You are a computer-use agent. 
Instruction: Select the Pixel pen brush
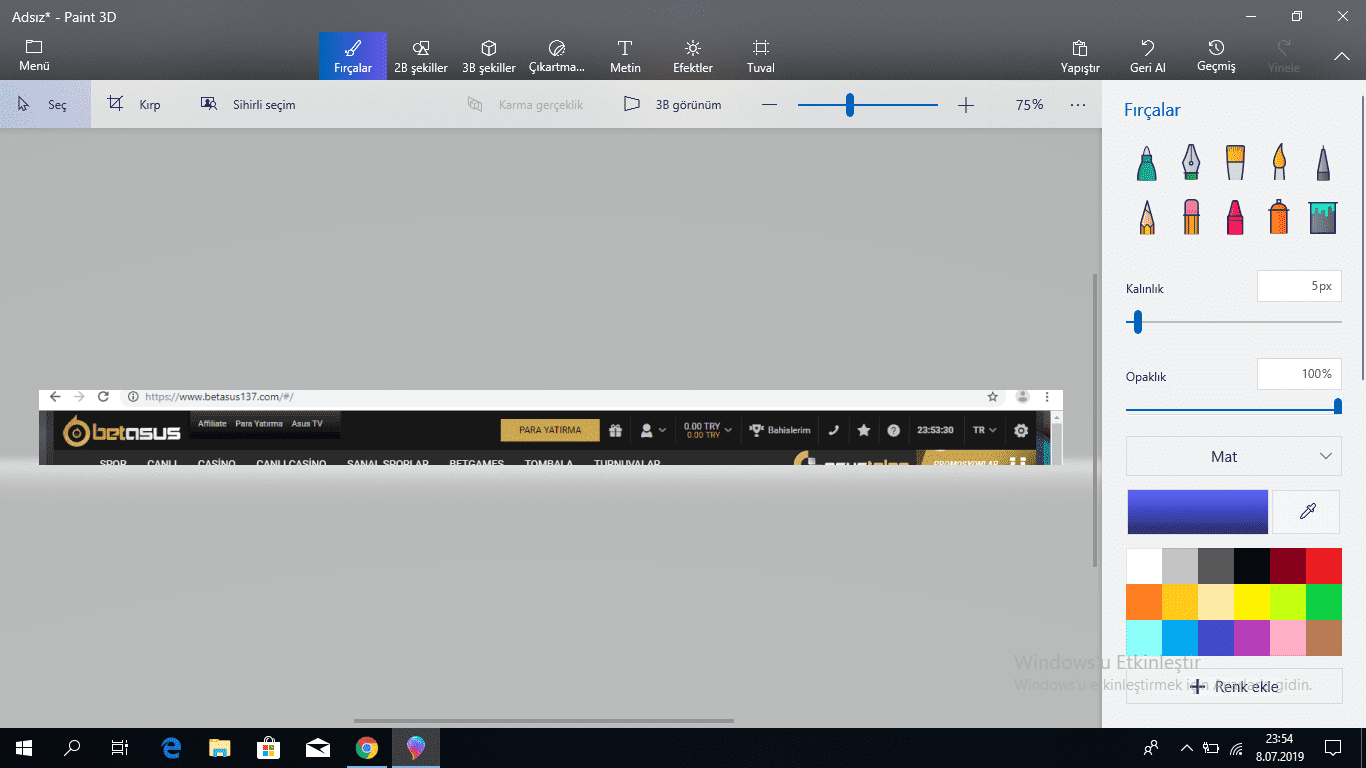(x=1323, y=162)
